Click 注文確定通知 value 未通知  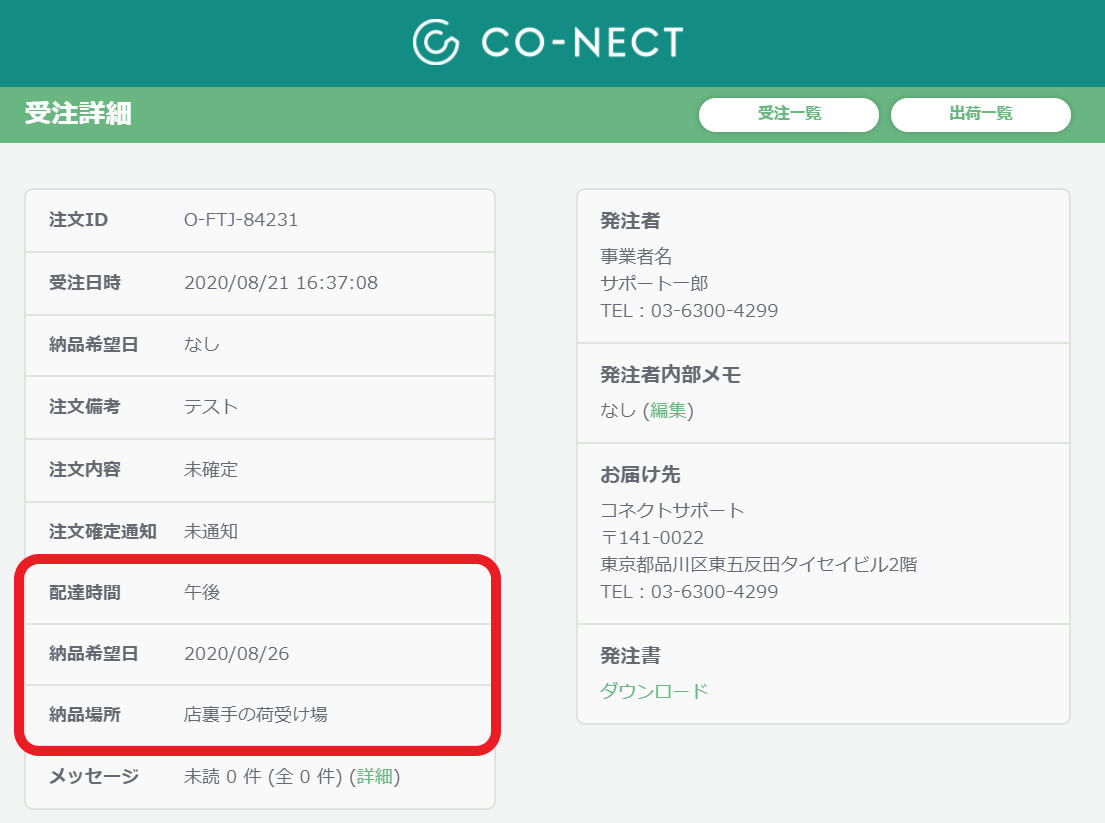(x=211, y=531)
